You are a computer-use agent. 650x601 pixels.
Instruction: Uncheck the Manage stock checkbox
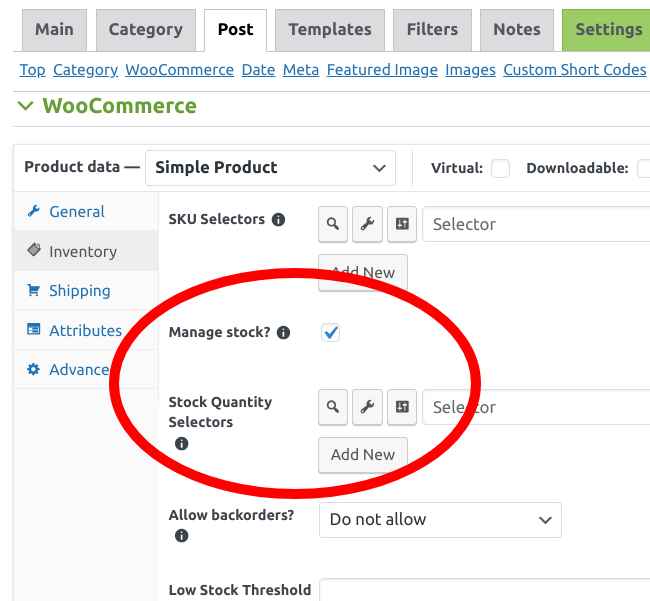tap(330, 332)
